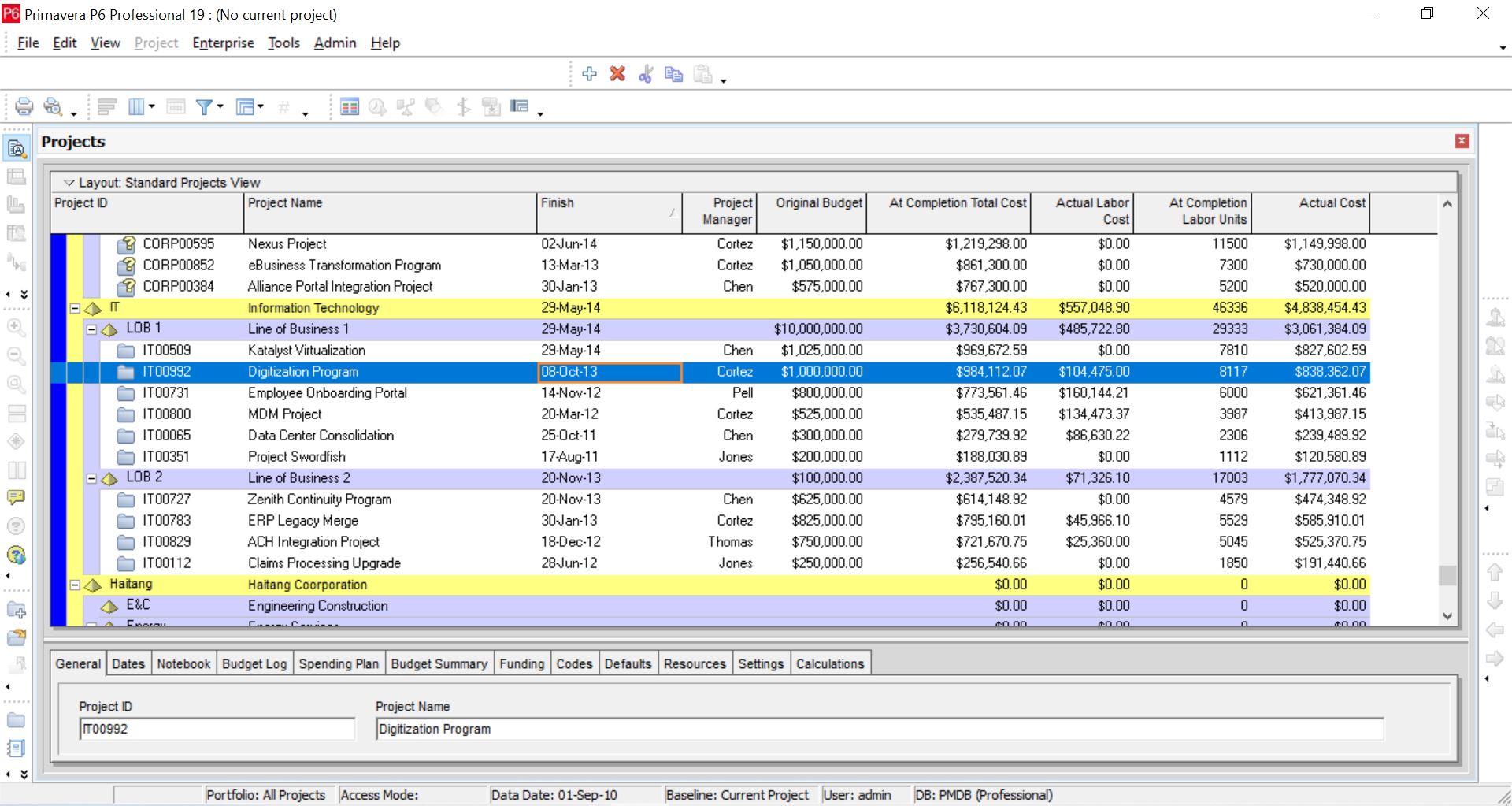Switch to the Funding tab
This screenshot has height=806, width=1512.
[521, 663]
